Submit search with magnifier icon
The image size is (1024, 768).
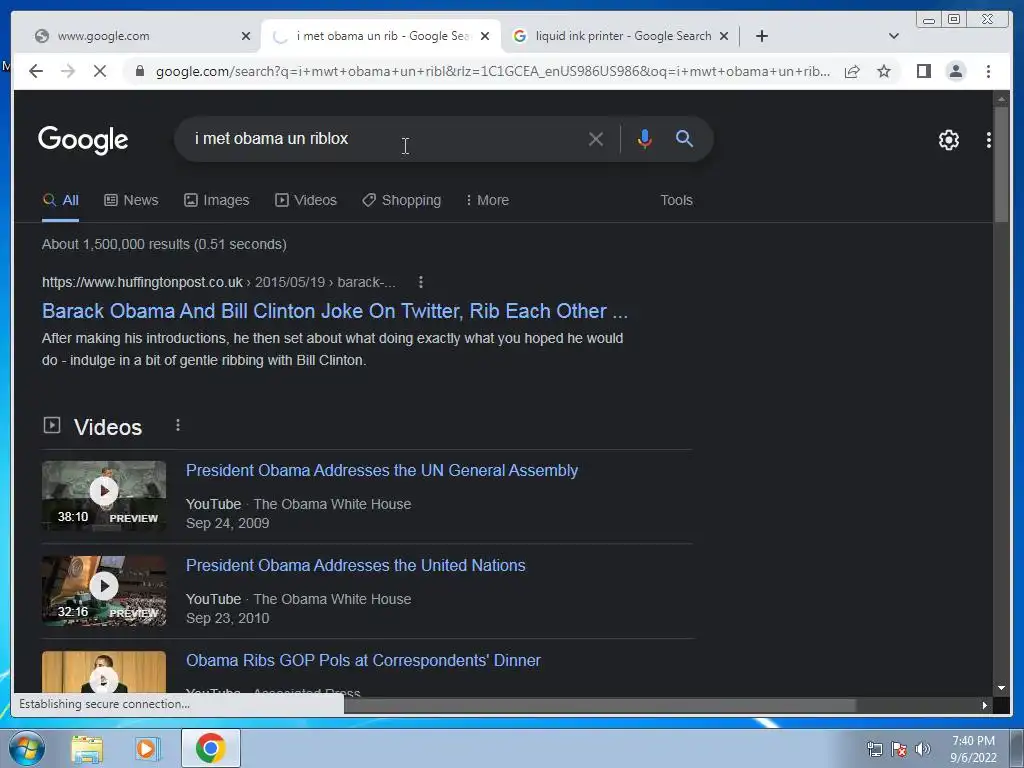pyautogui.click(x=684, y=138)
